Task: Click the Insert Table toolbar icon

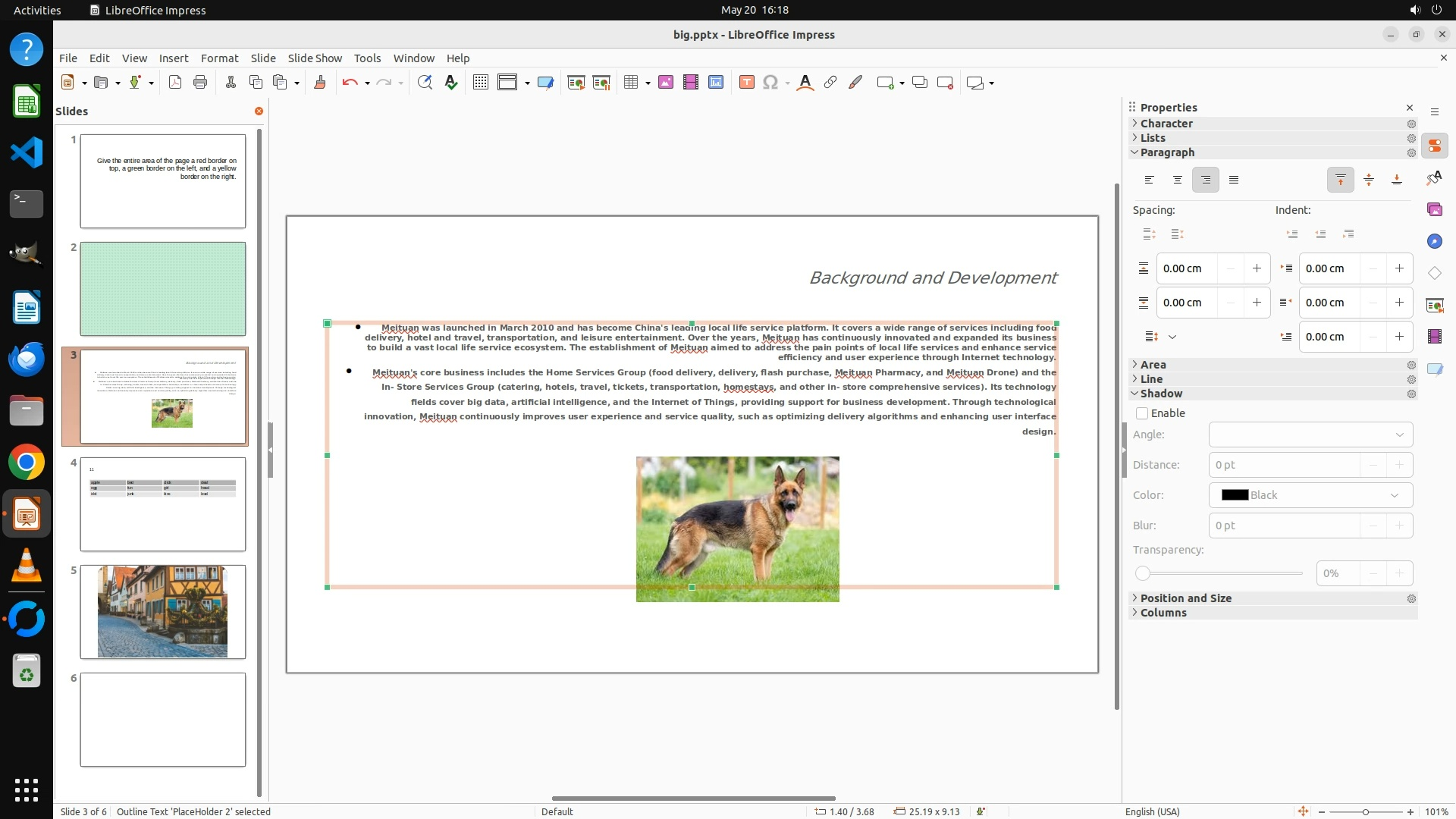Action: coord(630,83)
